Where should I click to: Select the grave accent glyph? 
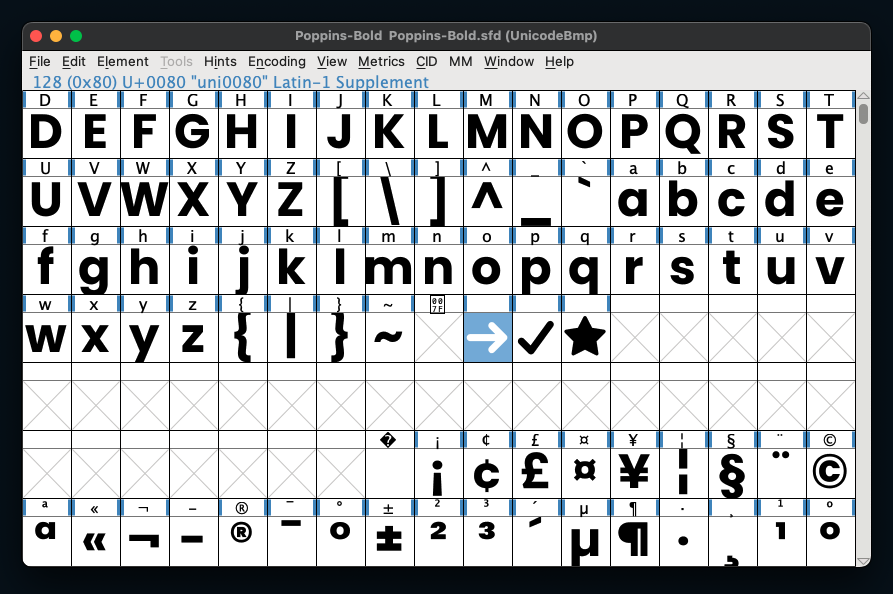(585, 201)
